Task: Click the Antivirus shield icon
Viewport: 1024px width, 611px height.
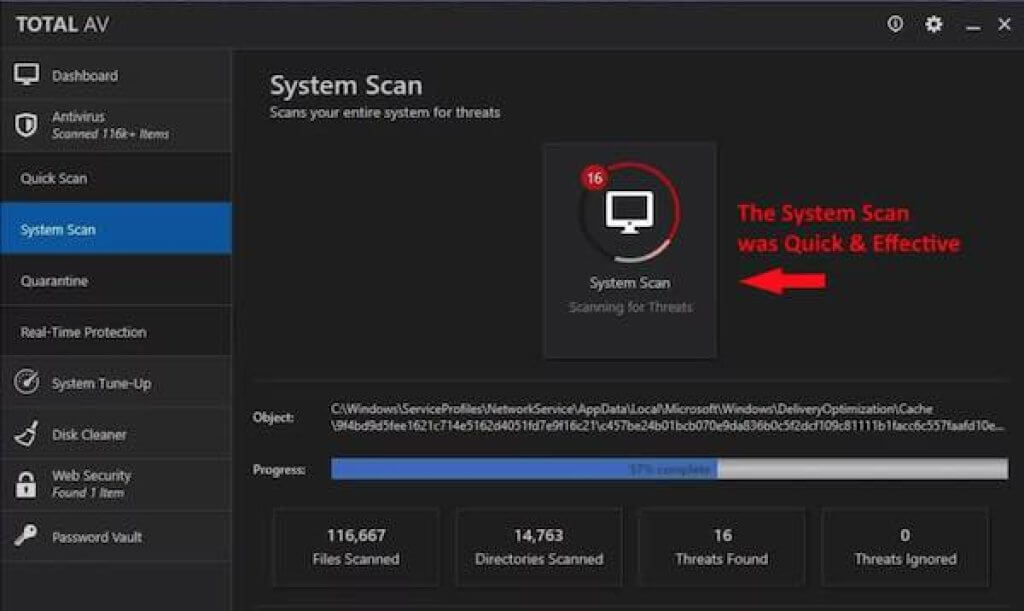Action: point(27,125)
